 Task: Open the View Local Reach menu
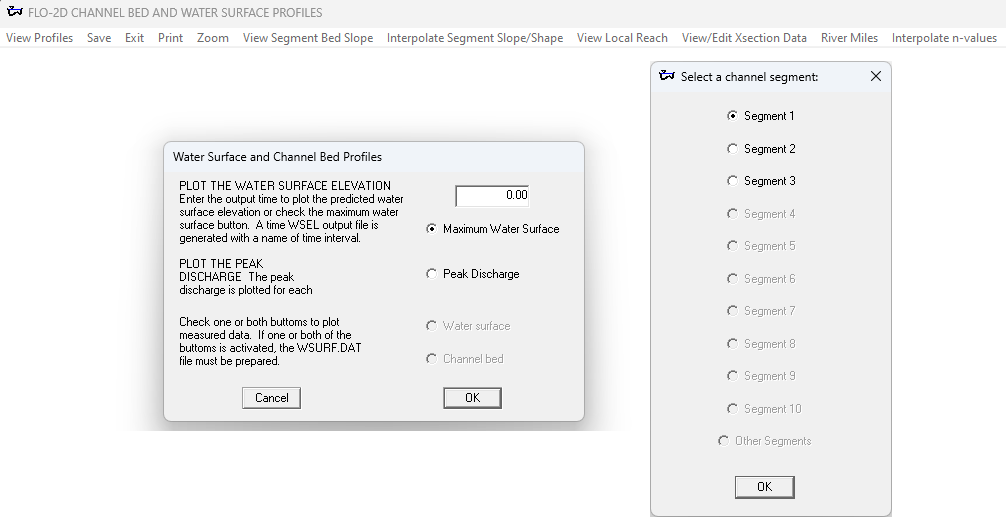tap(622, 38)
